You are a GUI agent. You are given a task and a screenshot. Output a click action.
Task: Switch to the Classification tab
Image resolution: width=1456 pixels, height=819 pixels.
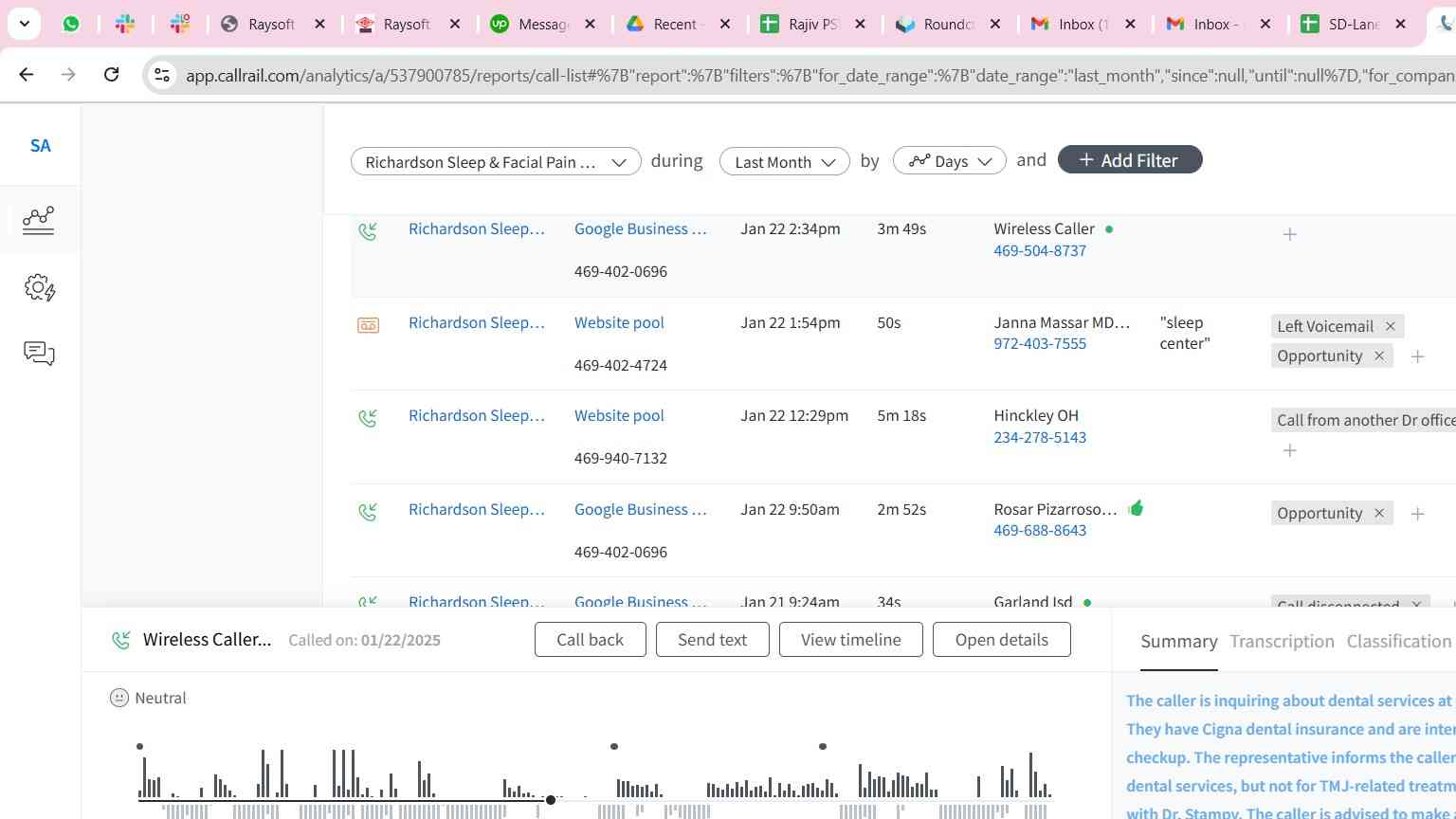[x=1398, y=642]
